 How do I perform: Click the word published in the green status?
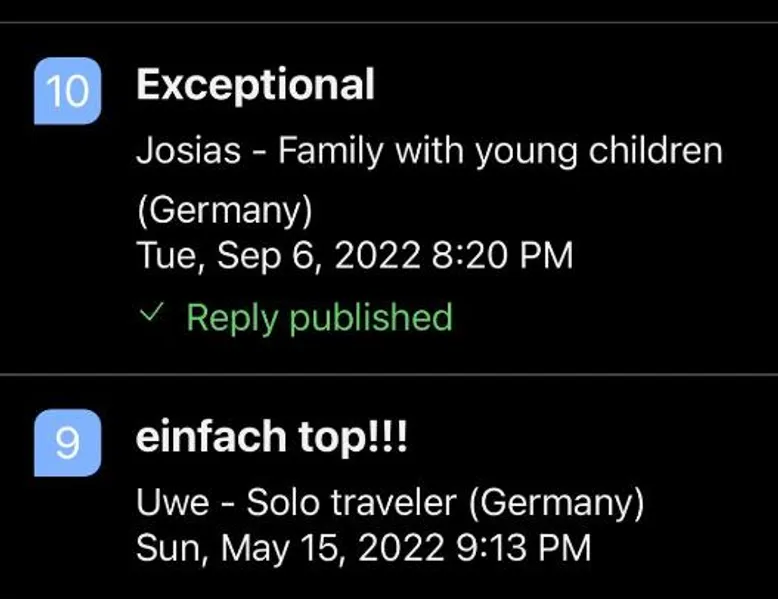pos(371,318)
